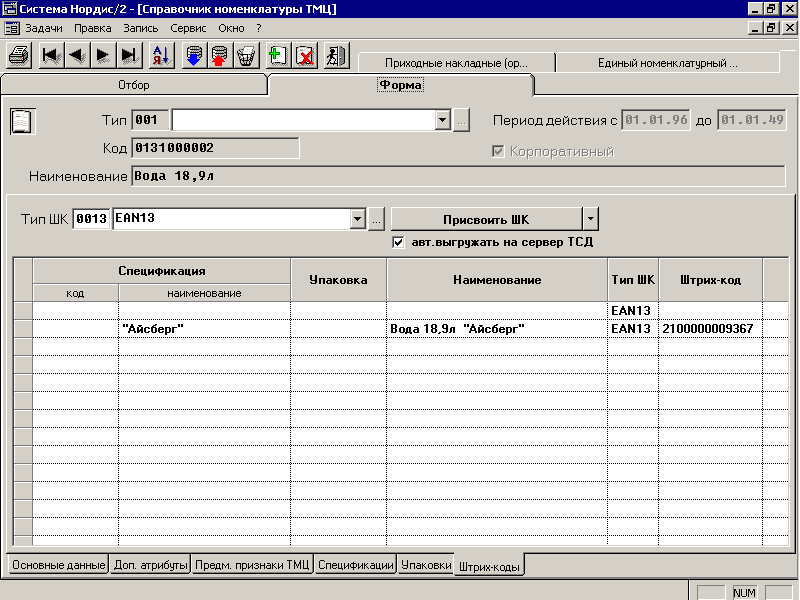Go to the first record
This screenshot has width=800, height=600.
coord(52,55)
